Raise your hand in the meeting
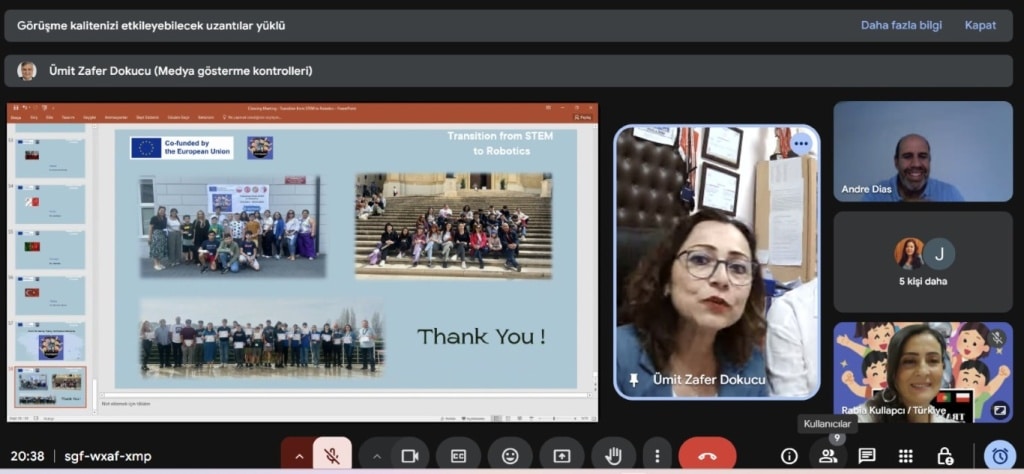The height and width of the screenshot is (474, 1024). coord(612,456)
